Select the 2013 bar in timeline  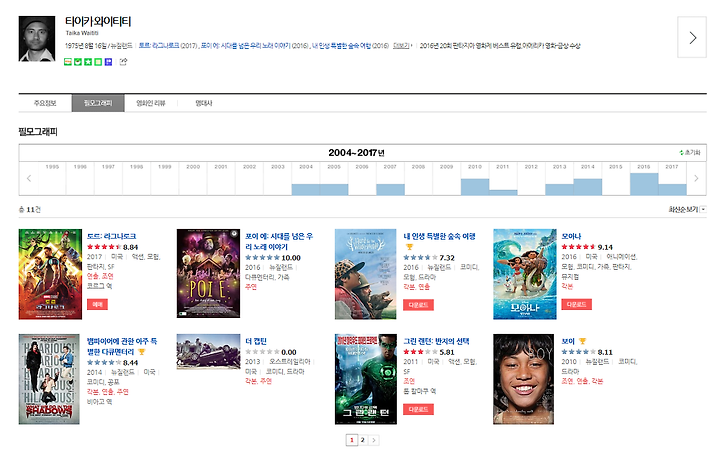[x=559, y=189]
